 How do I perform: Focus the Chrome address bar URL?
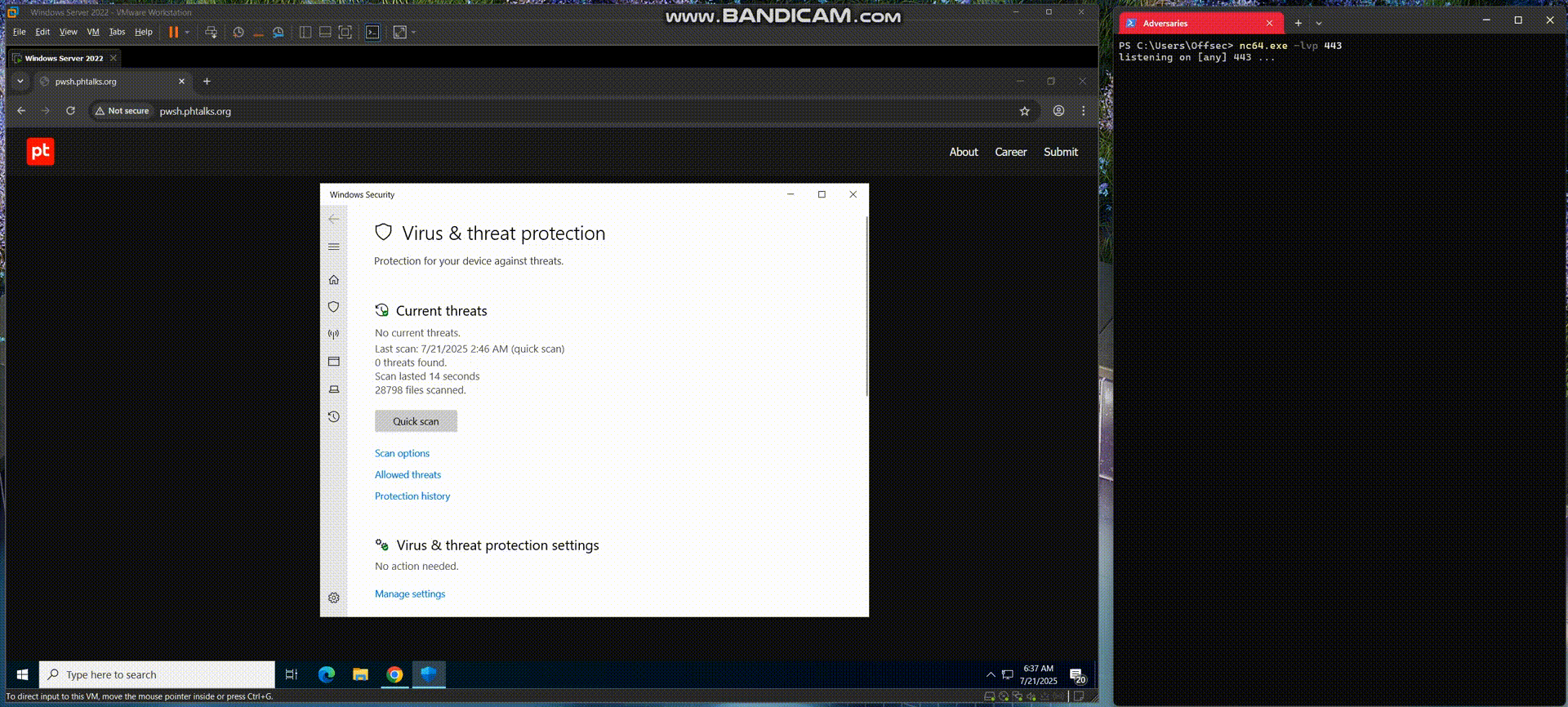click(x=195, y=111)
